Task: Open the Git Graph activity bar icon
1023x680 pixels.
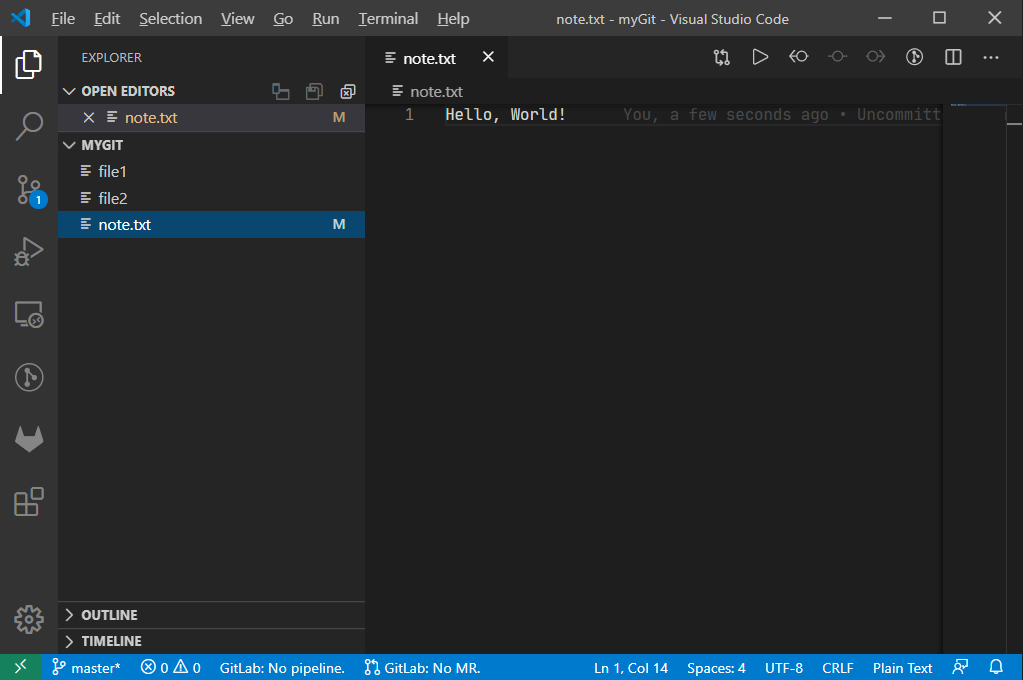Action: [29, 377]
